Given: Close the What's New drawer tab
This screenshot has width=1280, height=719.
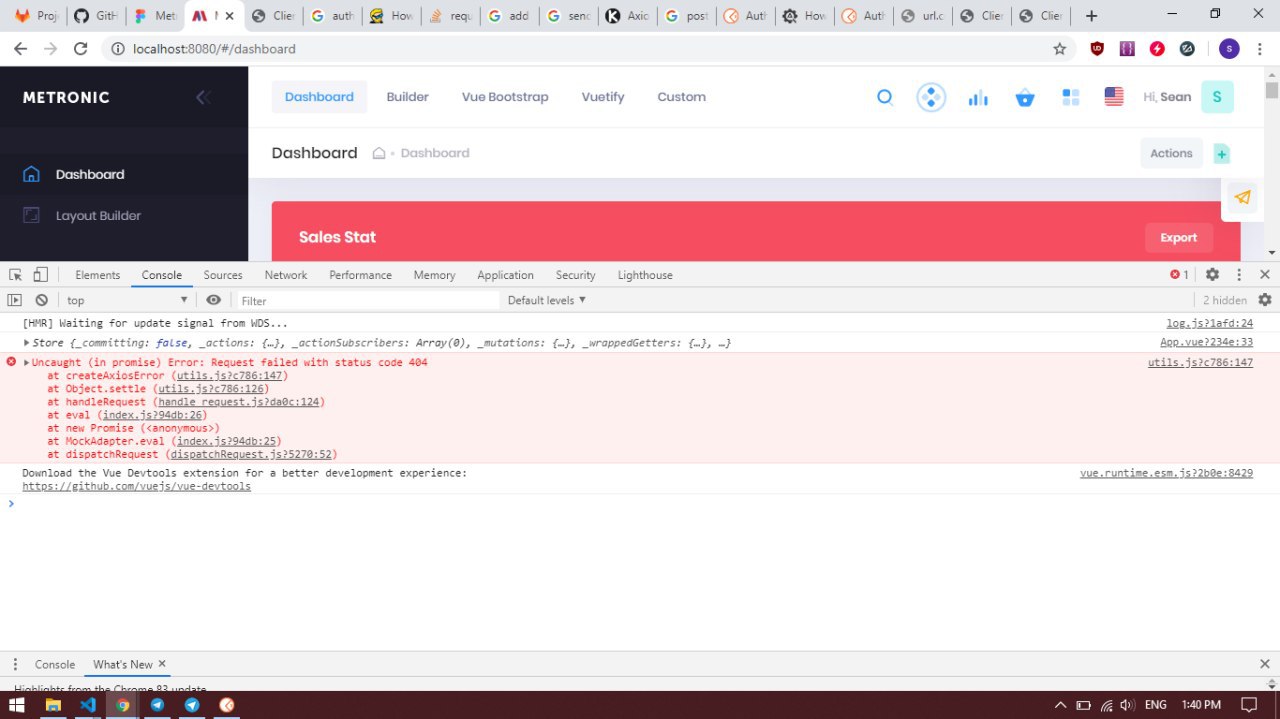Looking at the screenshot, I should [x=162, y=664].
